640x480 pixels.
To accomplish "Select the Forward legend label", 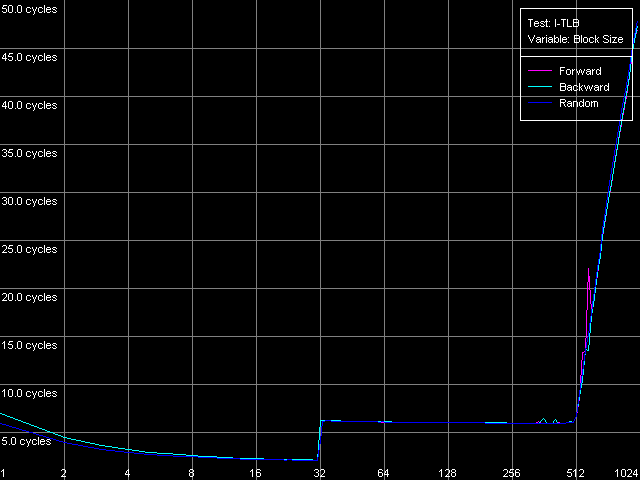I will [580, 71].
